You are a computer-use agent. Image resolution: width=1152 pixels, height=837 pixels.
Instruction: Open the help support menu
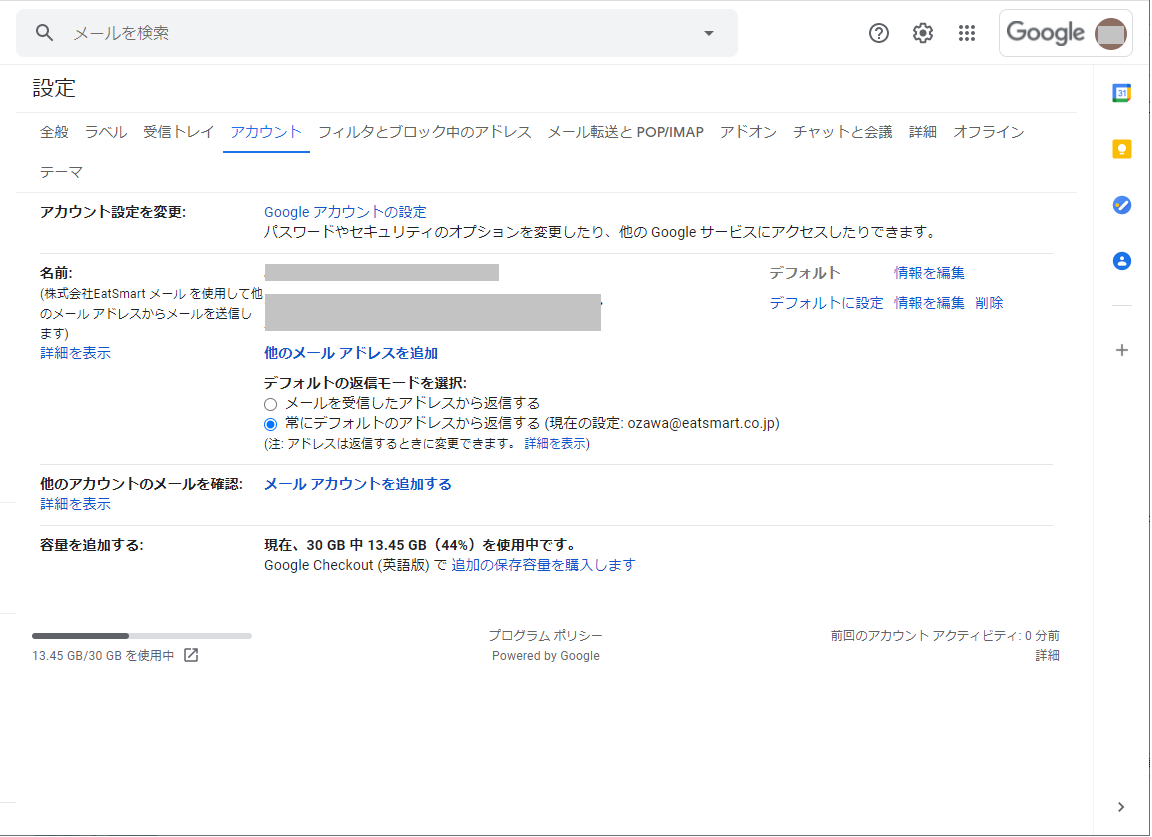[878, 32]
